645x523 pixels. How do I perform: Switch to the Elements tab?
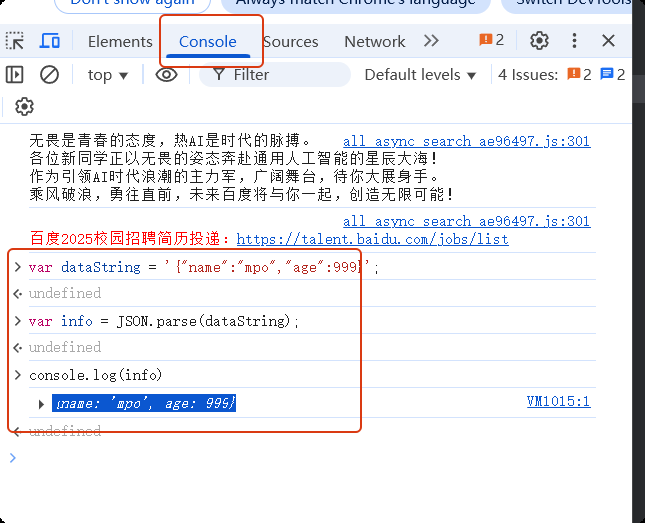click(120, 42)
